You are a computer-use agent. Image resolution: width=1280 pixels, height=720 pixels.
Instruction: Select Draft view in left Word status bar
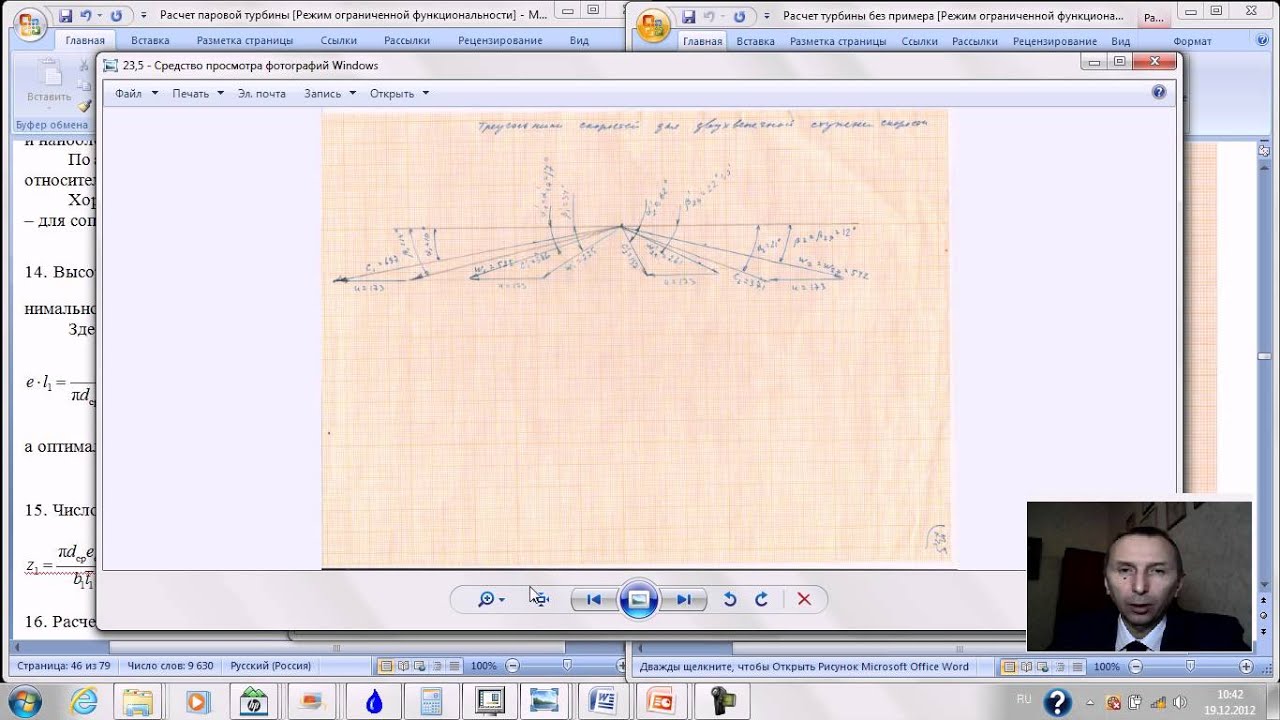click(x=454, y=666)
